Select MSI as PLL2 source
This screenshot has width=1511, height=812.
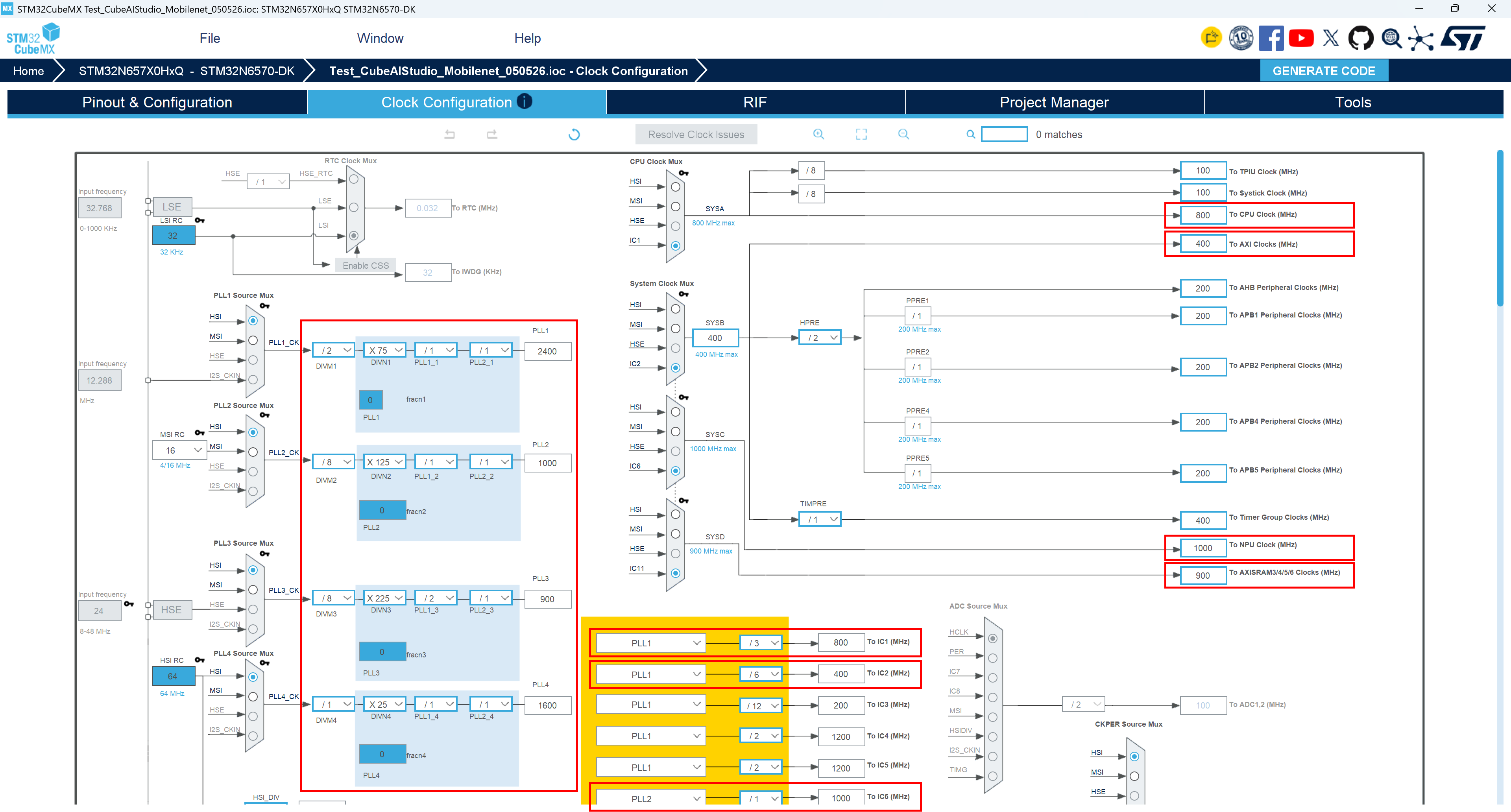[253, 452]
